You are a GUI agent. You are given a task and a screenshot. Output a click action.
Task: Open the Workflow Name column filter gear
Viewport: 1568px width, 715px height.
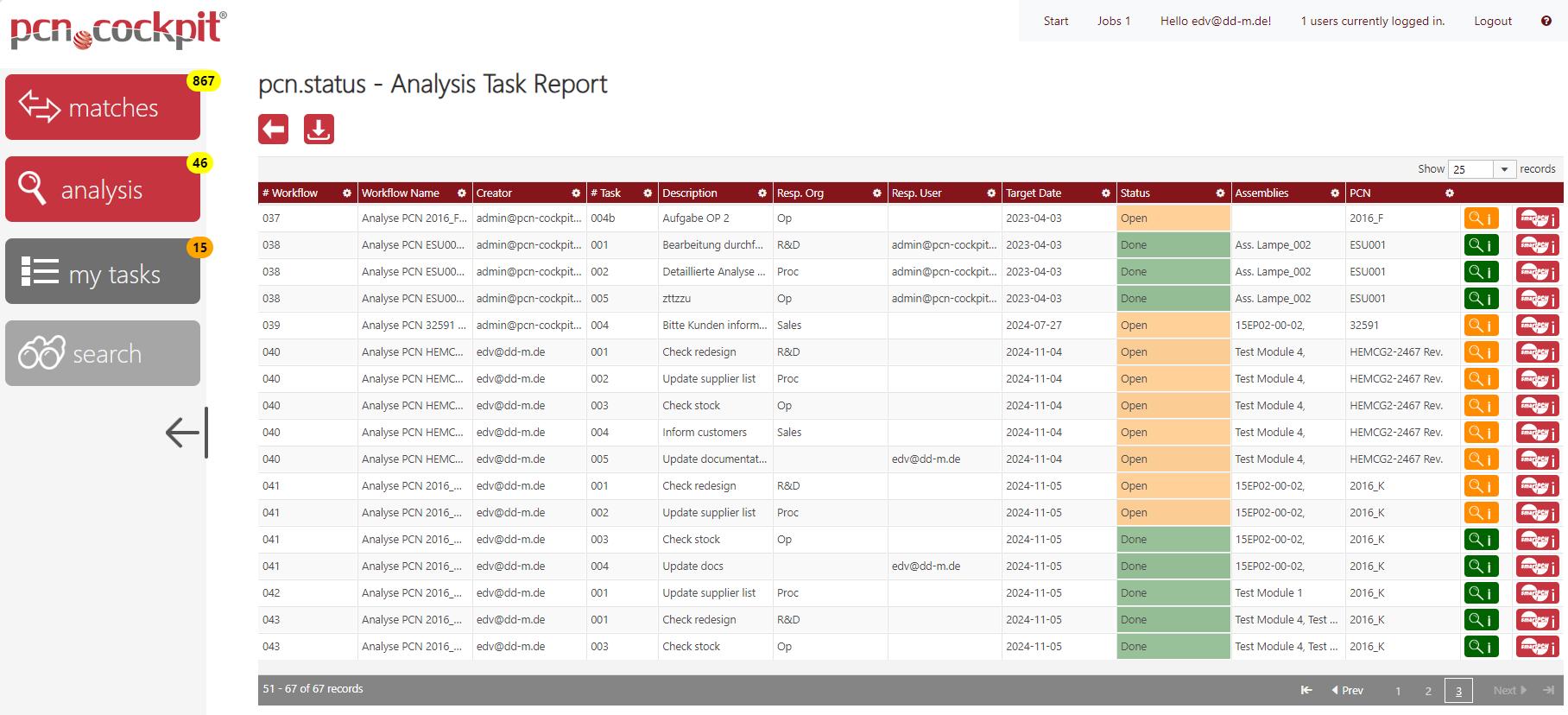[x=462, y=193]
